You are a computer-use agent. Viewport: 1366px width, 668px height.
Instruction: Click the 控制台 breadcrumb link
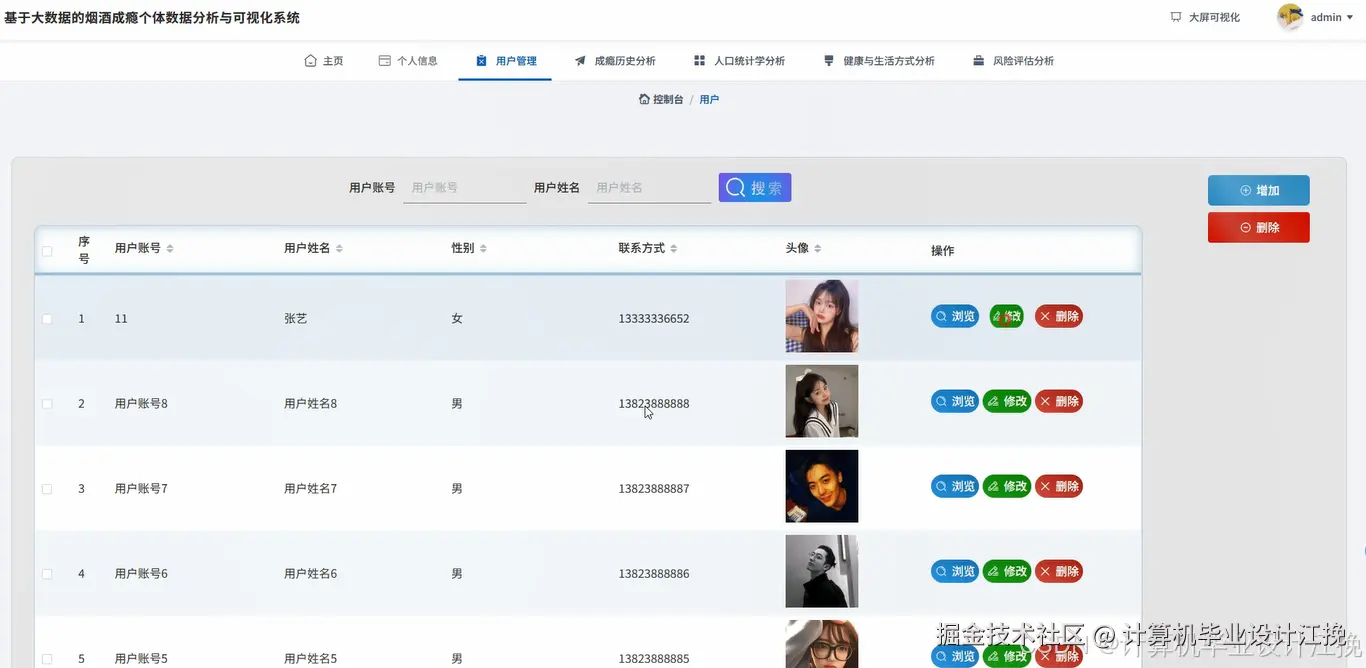click(x=661, y=99)
